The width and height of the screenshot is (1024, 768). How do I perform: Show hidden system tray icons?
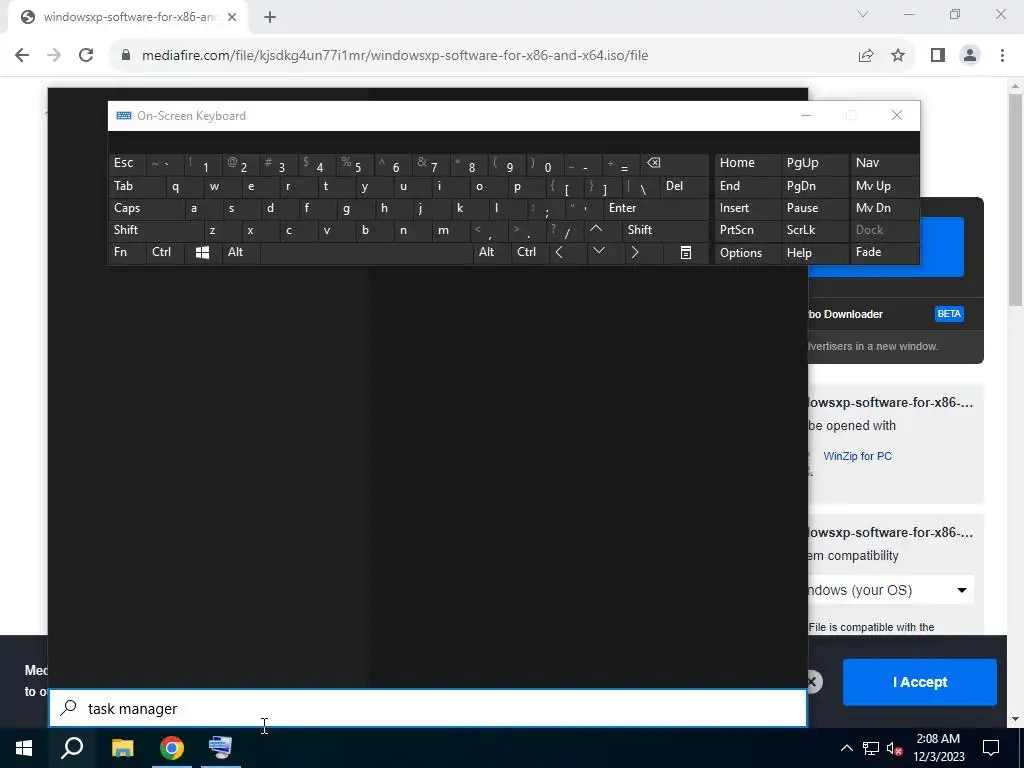coord(846,748)
